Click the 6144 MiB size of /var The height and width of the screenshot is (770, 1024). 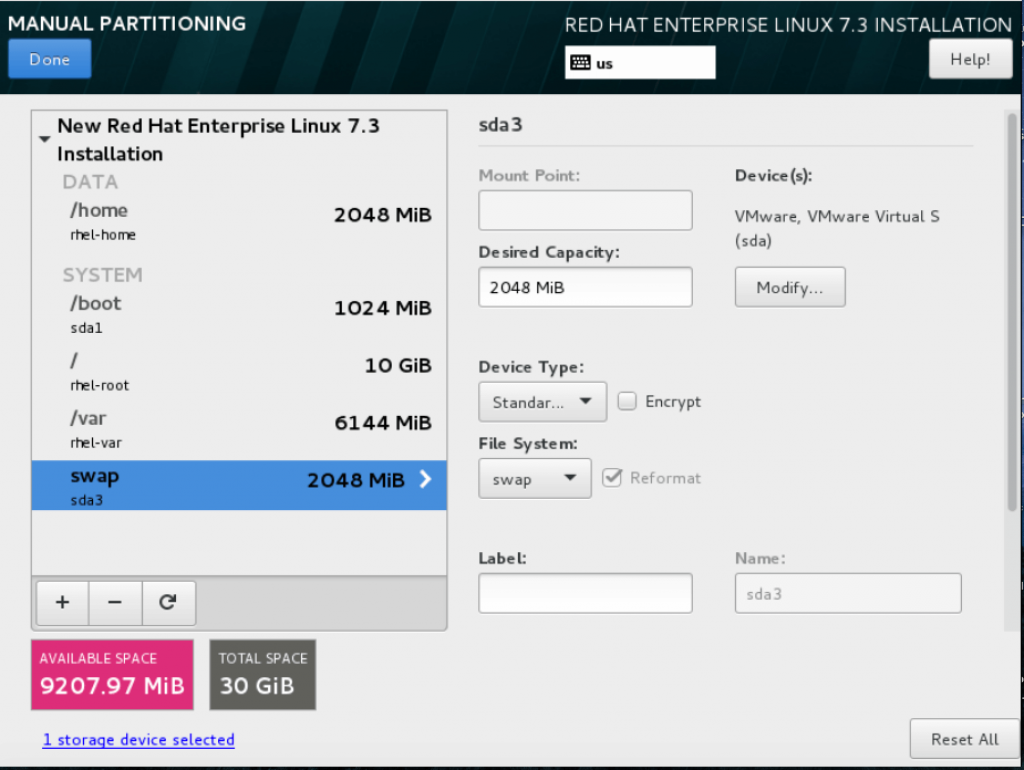coord(383,423)
